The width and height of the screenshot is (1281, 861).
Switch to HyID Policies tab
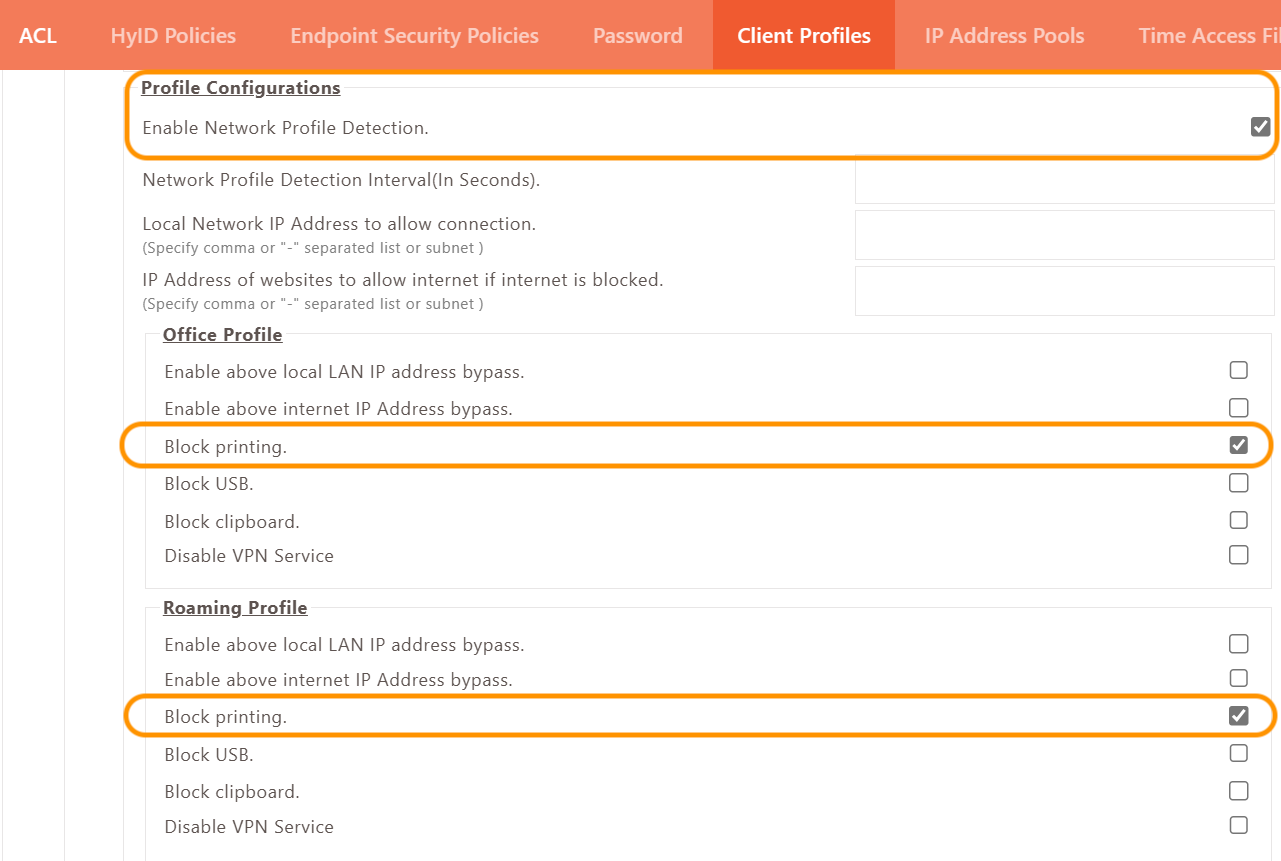click(x=173, y=36)
